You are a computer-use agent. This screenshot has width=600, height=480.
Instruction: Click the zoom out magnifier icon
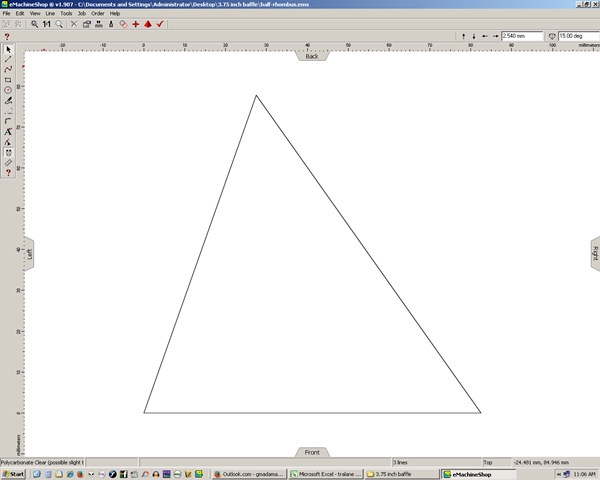(x=59, y=24)
